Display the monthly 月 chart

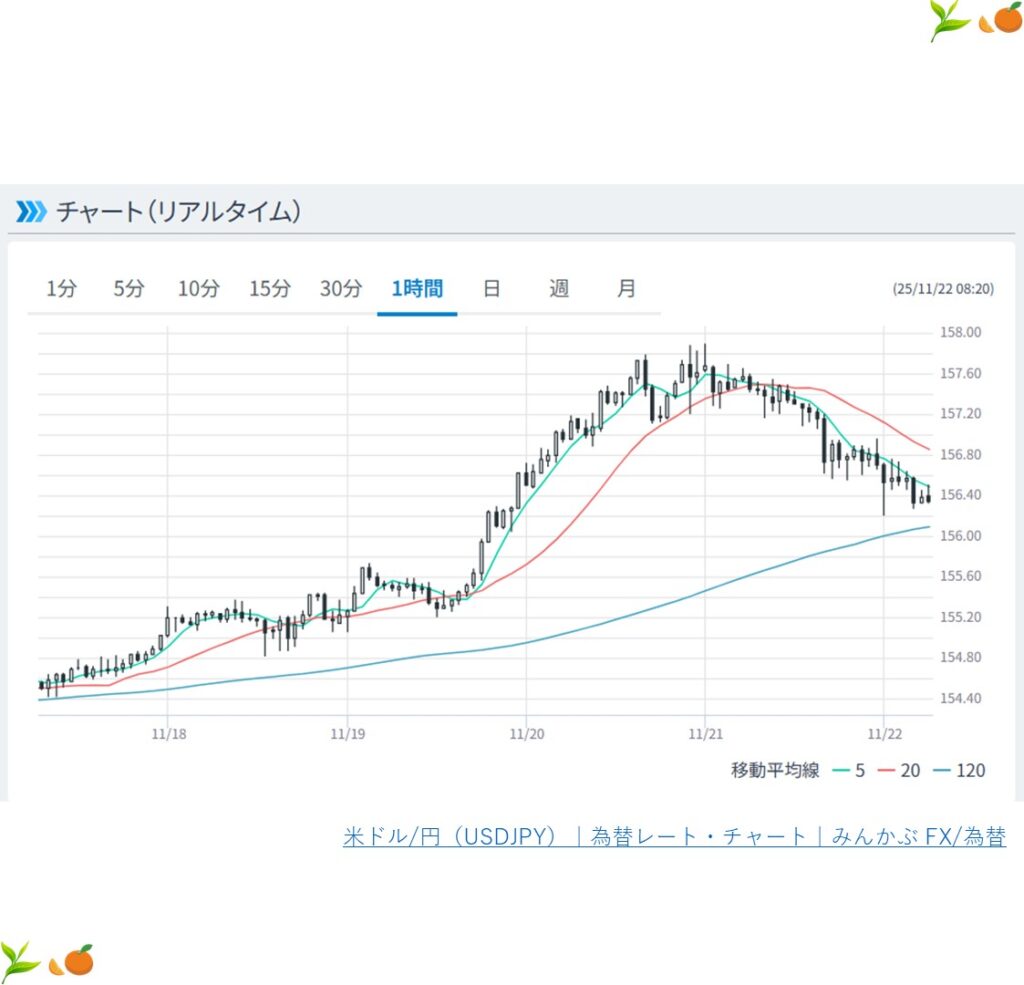coord(626,289)
